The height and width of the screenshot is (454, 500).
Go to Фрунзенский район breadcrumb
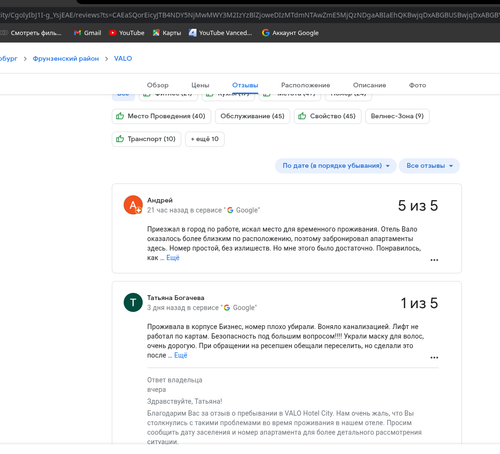(66, 59)
